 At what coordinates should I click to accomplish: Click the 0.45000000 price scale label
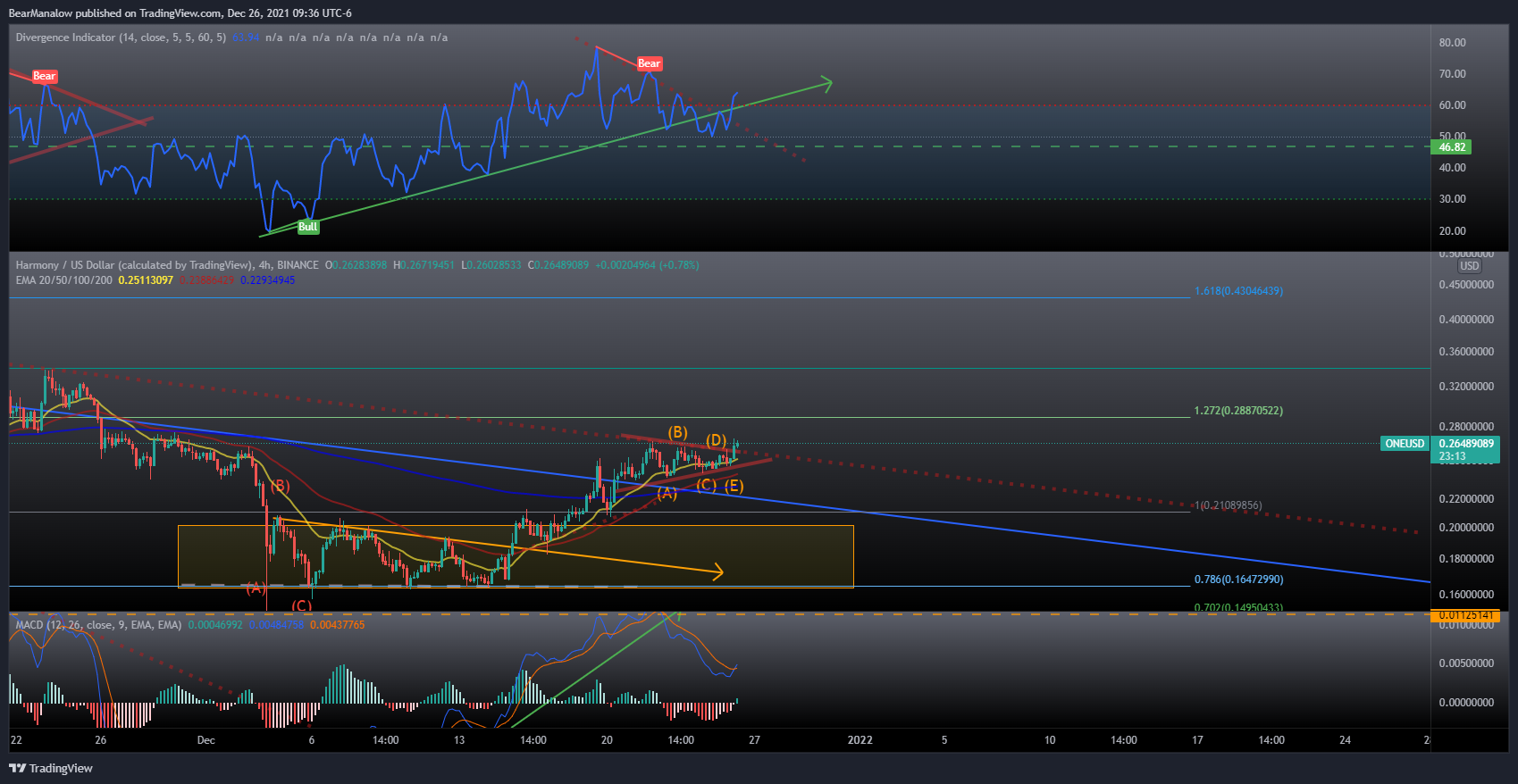[x=1466, y=285]
